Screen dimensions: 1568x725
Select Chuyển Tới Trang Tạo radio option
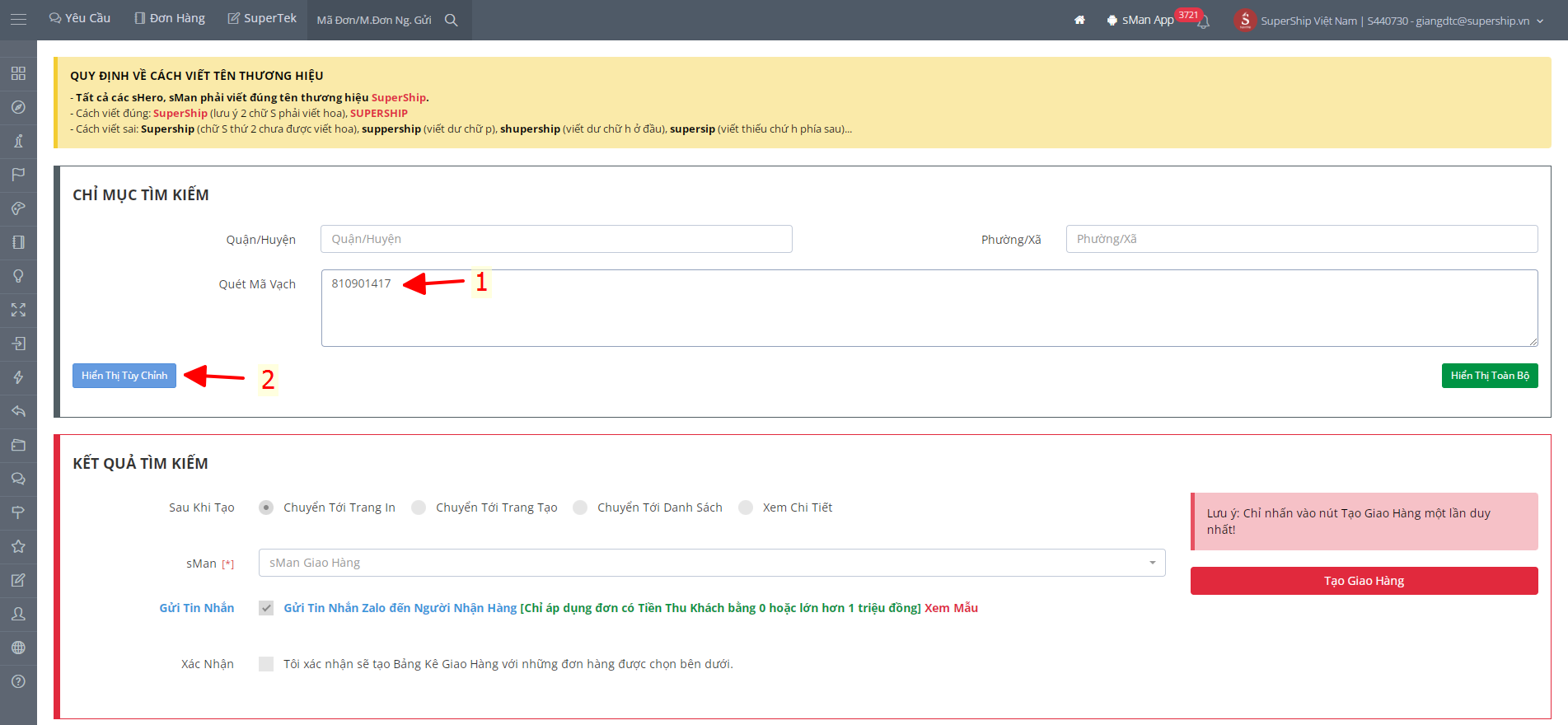click(x=419, y=507)
